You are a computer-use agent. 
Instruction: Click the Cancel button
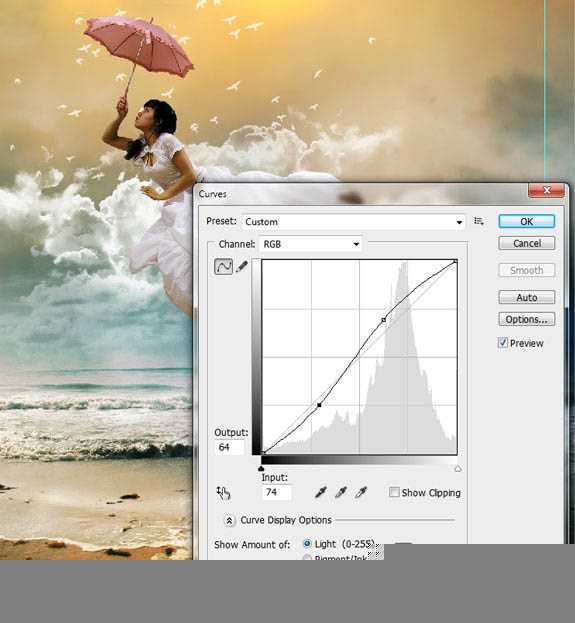[527, 243]
